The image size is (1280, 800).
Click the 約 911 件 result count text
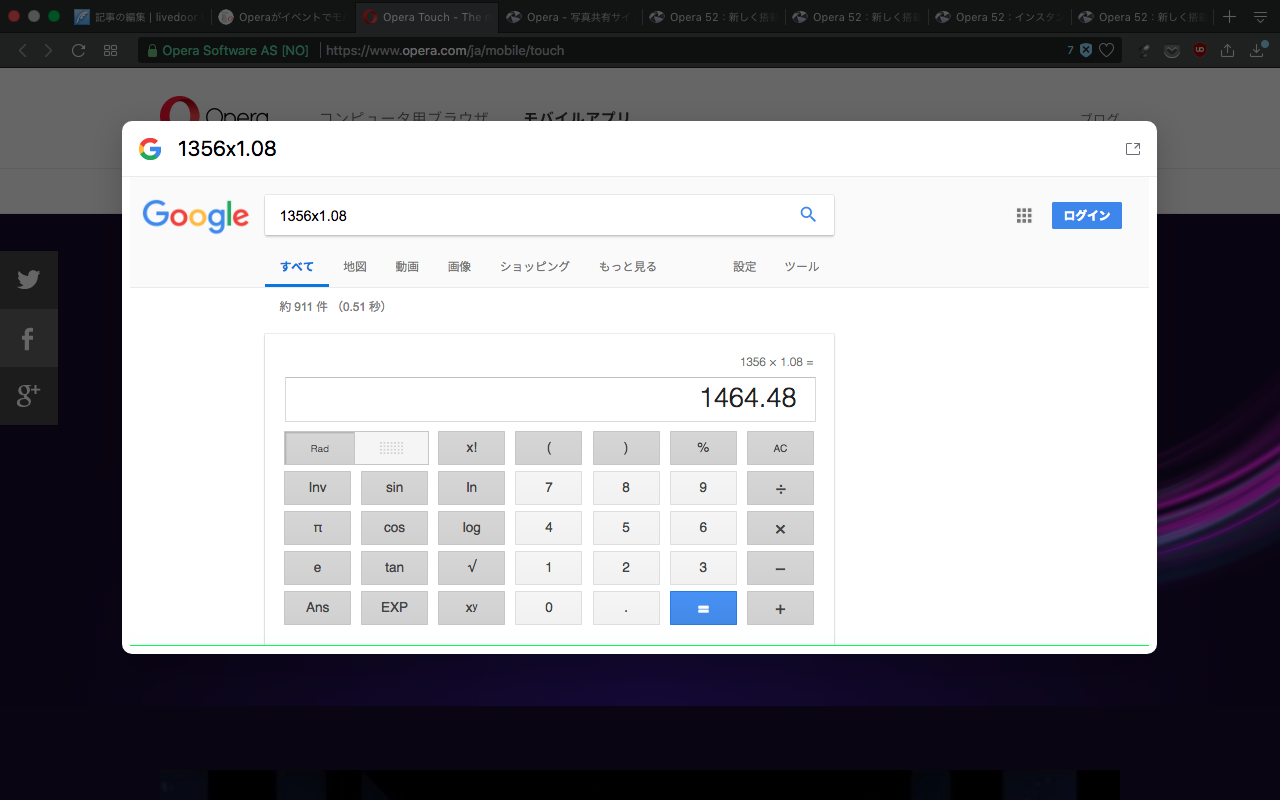tap(332, 307)
